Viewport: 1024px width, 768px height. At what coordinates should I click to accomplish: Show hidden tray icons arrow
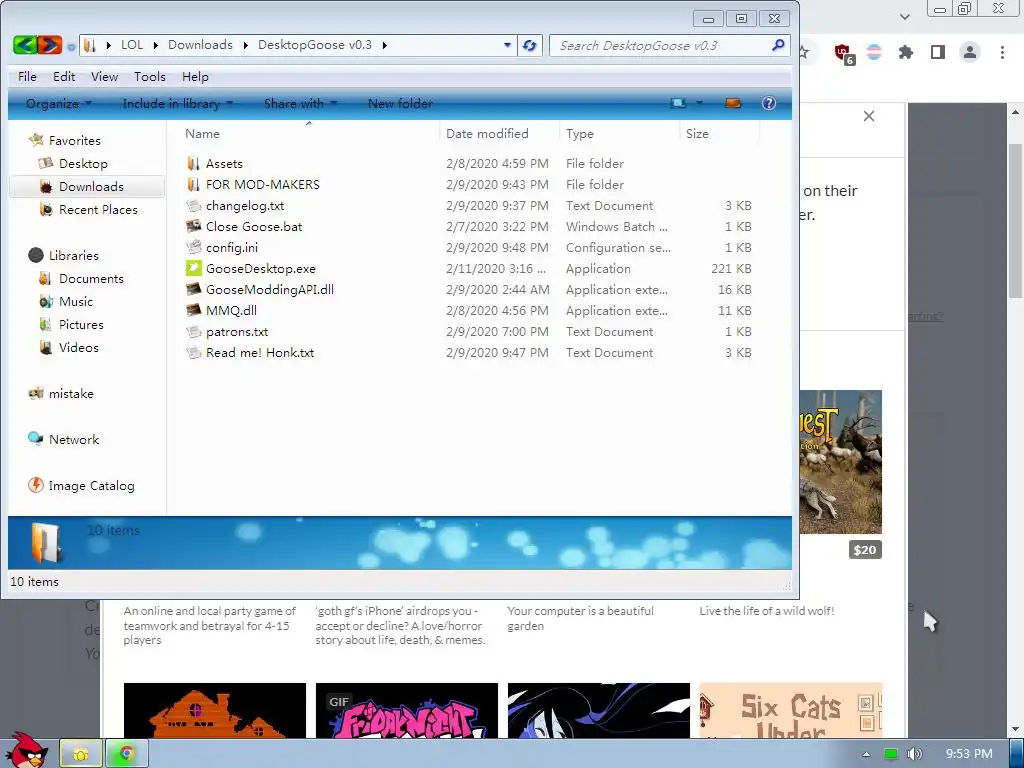click(866, 754)
